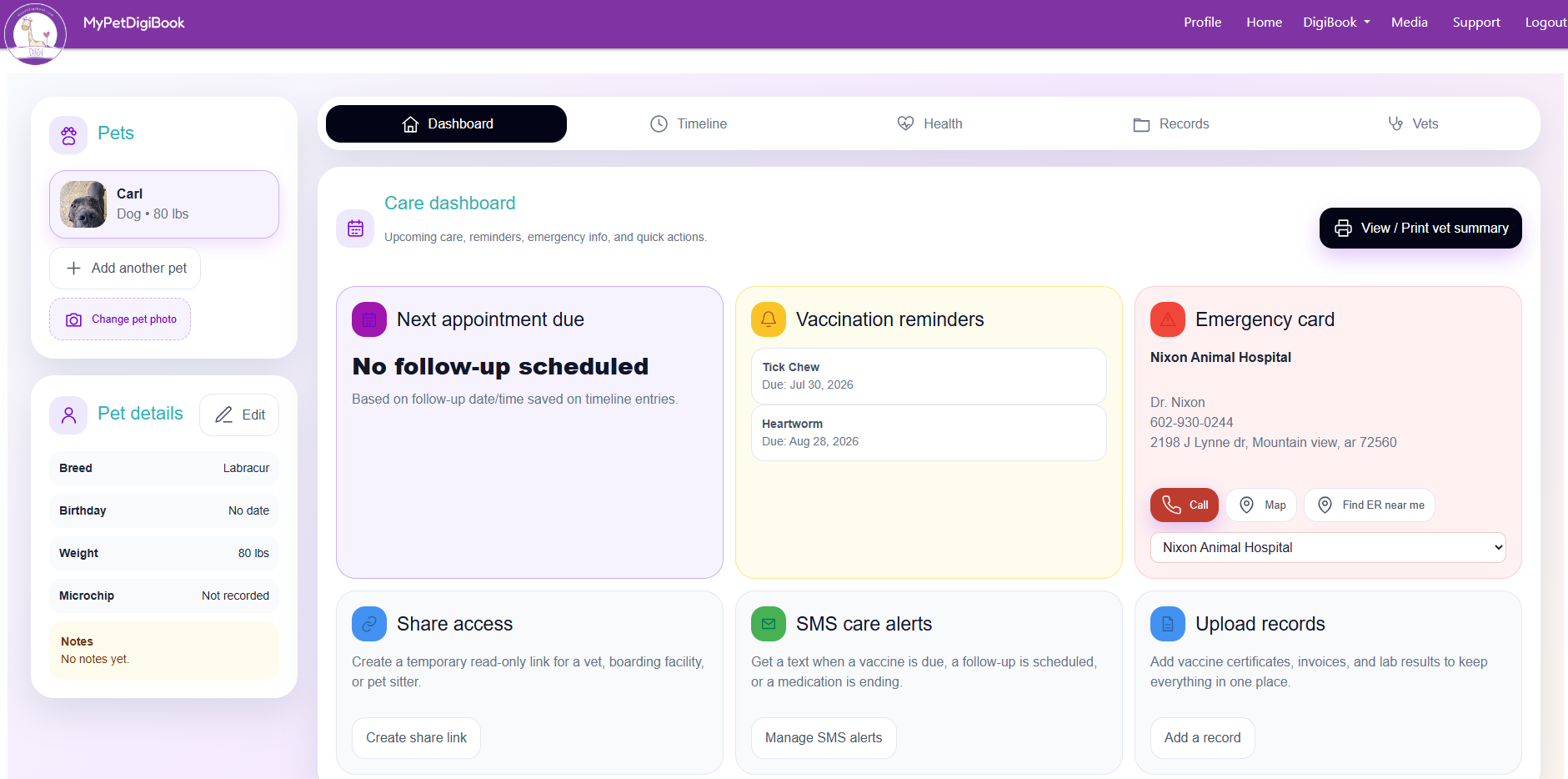1568x779 pixels.
Task: Click the pencil icon in Edit button
Action: (x=223, y=415)
